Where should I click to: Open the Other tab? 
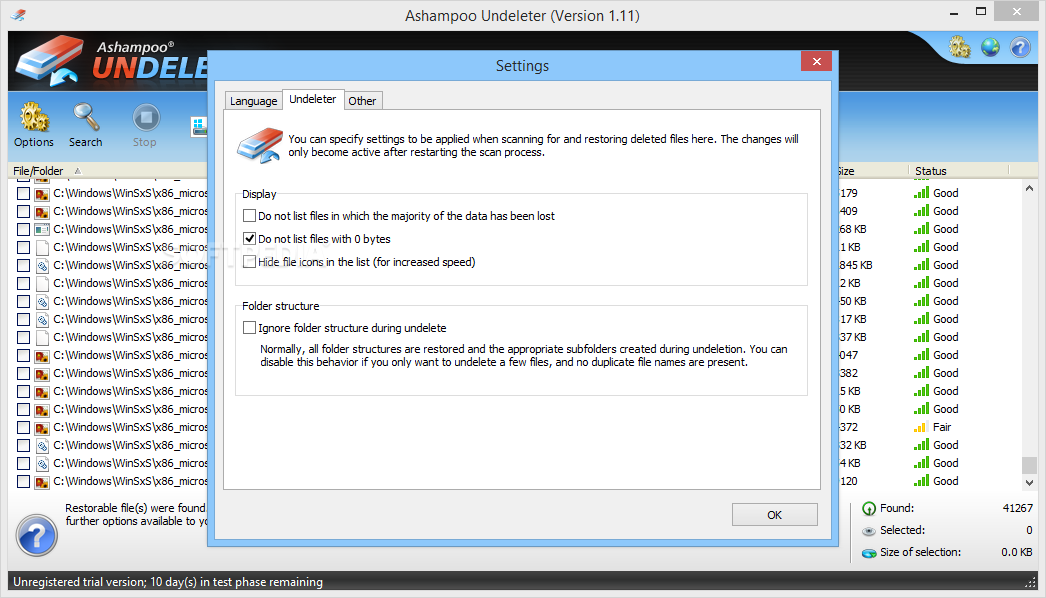[x=362, y=101]
